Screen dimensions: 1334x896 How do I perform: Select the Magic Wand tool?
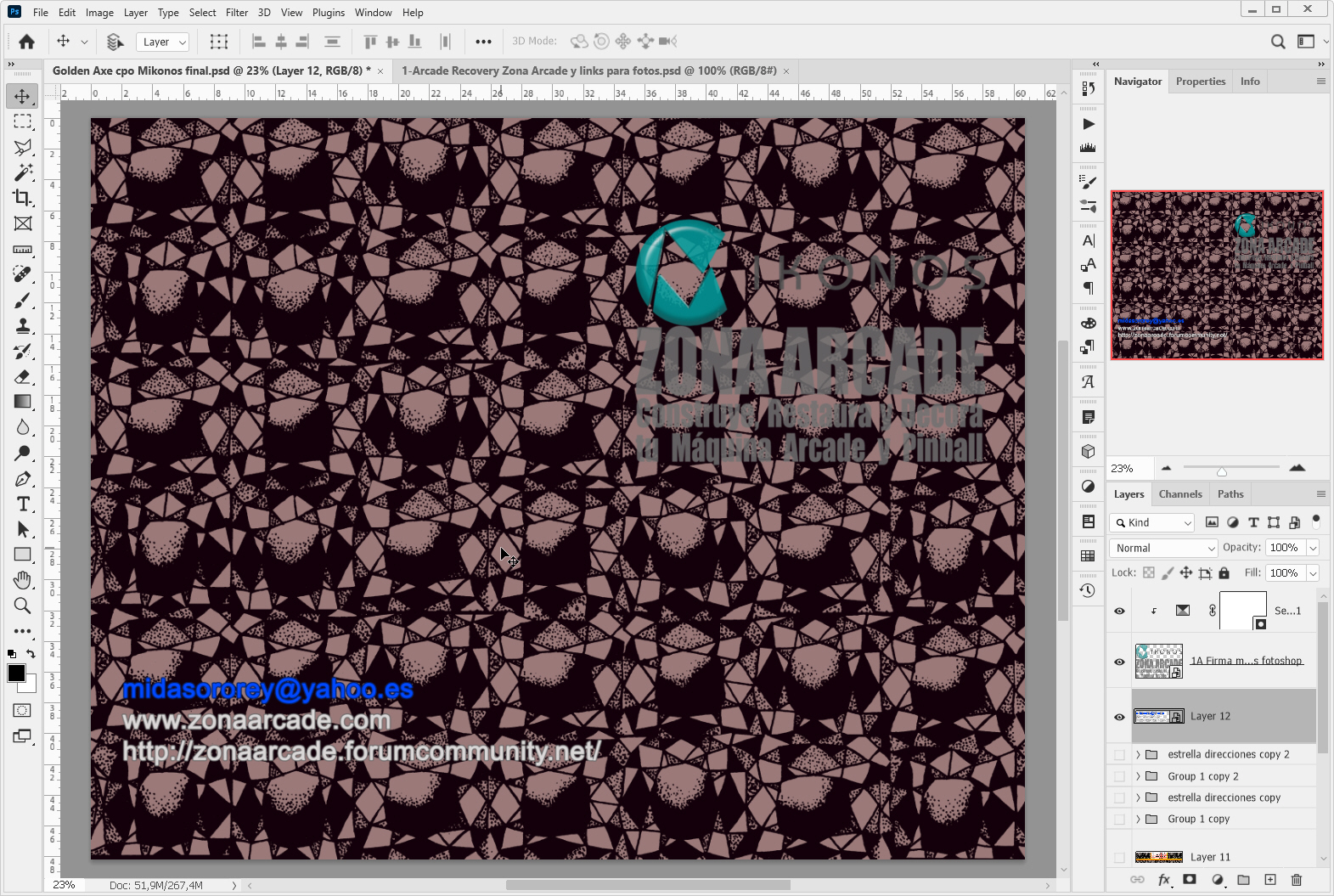(x=23, y=172)
